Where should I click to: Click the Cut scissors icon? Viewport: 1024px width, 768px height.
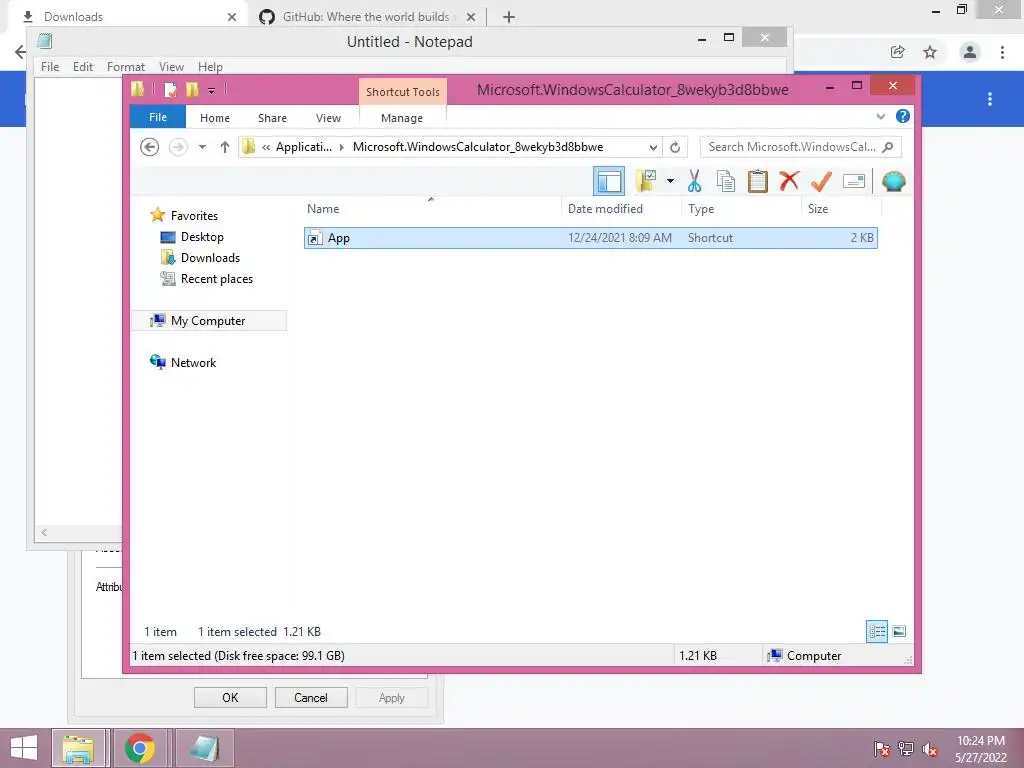point(694,181)
